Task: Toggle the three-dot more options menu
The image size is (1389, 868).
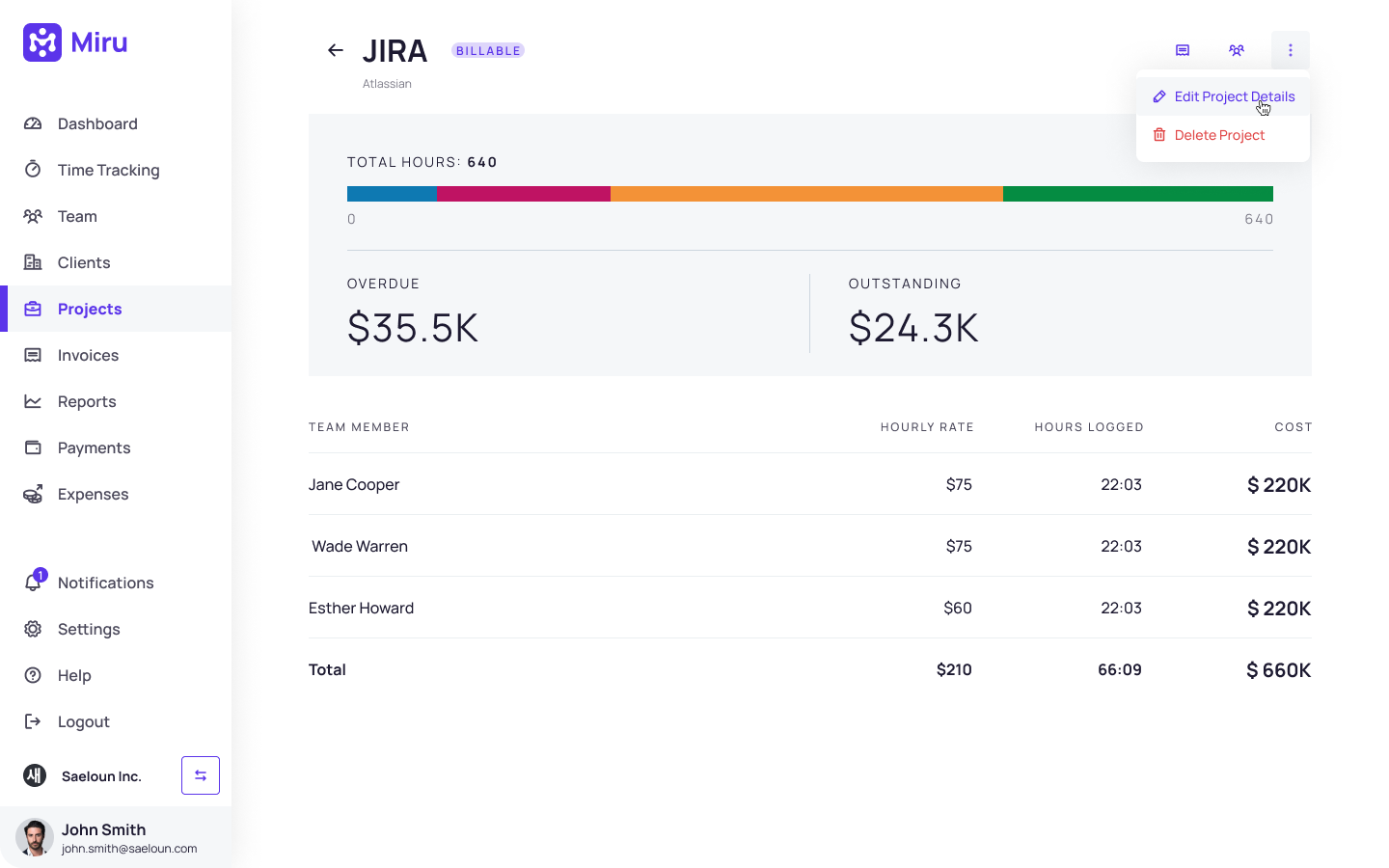Action: 1291,50
